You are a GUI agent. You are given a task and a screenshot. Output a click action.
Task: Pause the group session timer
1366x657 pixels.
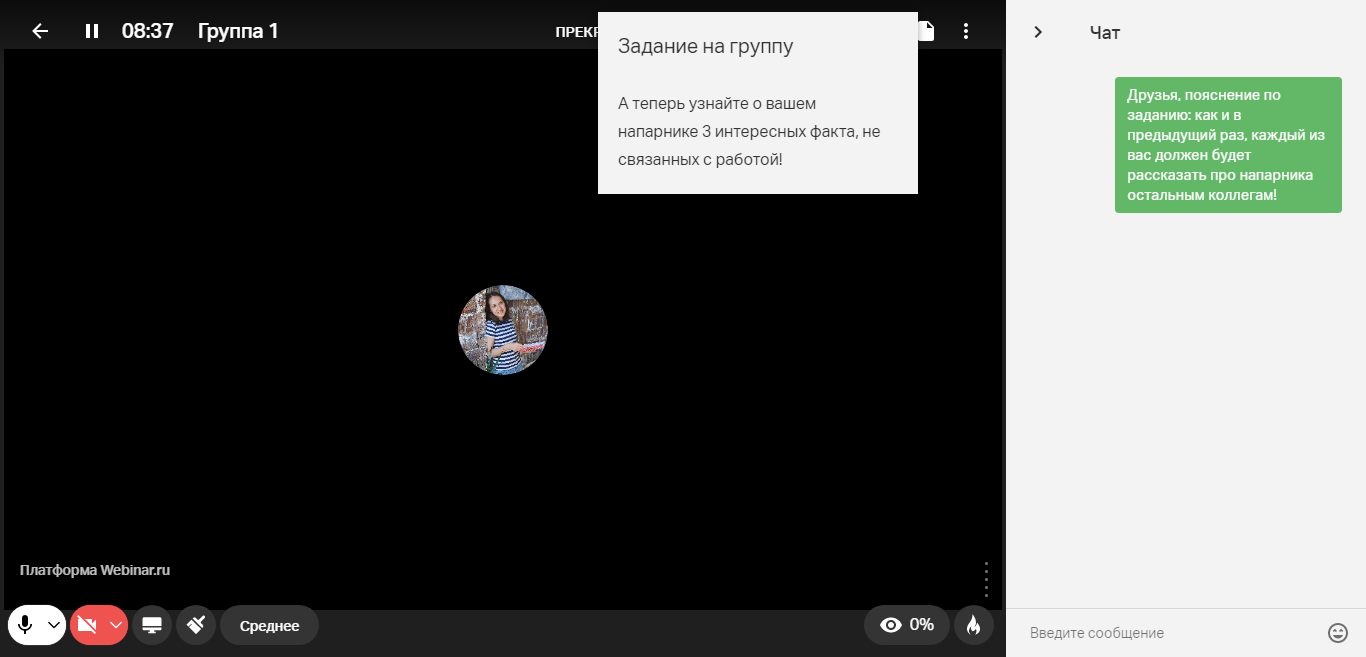pyautogui.click(x=92, y=31)
